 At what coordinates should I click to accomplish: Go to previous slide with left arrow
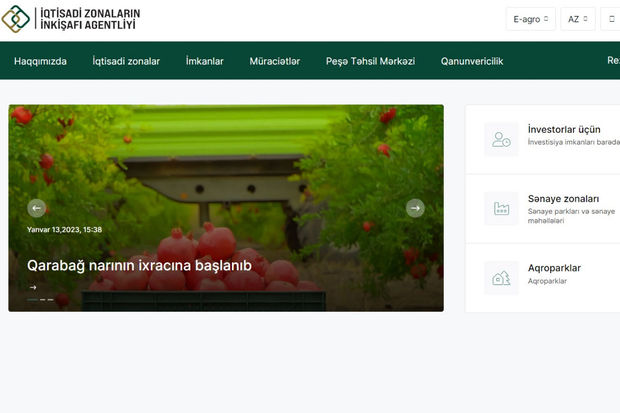37,208
